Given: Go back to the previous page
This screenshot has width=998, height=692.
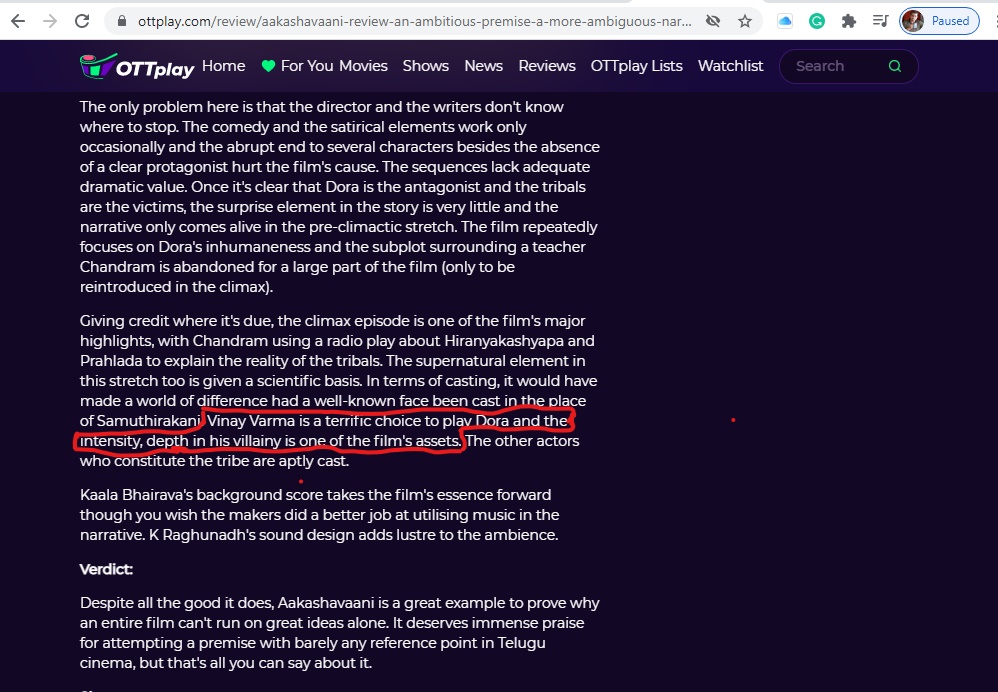Looking at the screenshot, I should [x=18, y=21].
